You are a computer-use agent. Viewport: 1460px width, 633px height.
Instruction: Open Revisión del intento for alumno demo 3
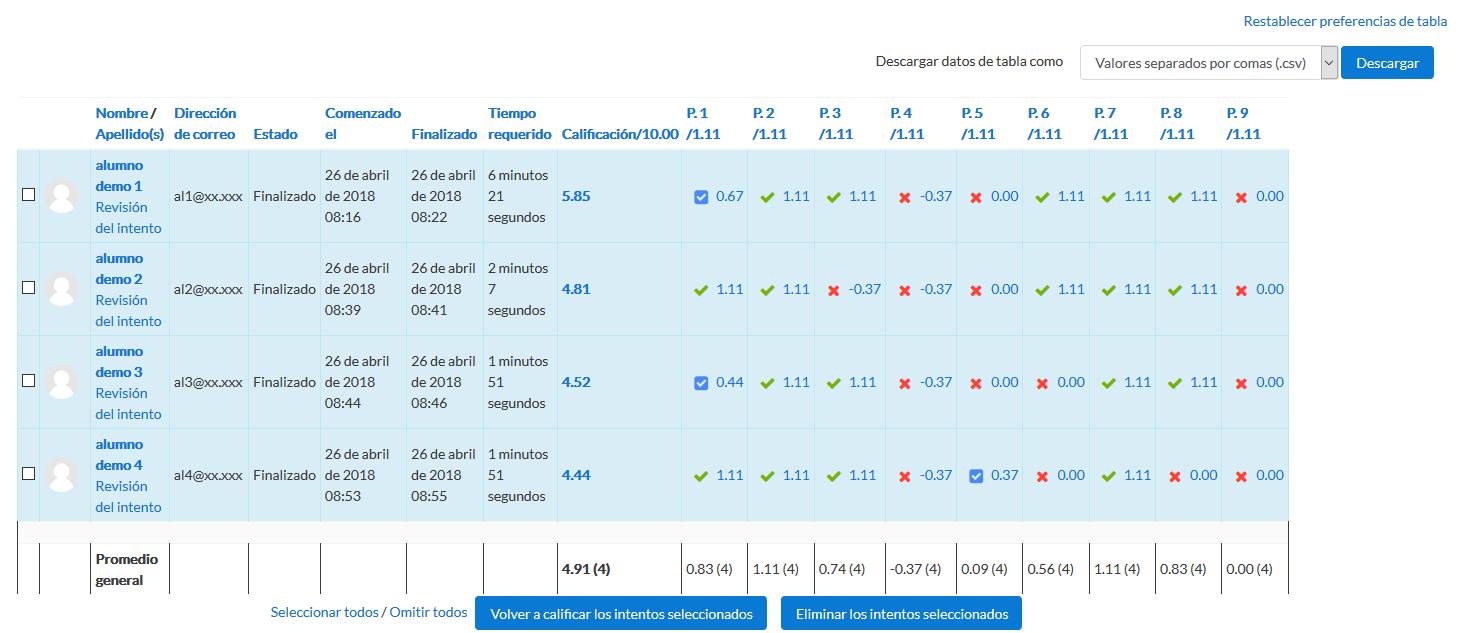(128, 403)
